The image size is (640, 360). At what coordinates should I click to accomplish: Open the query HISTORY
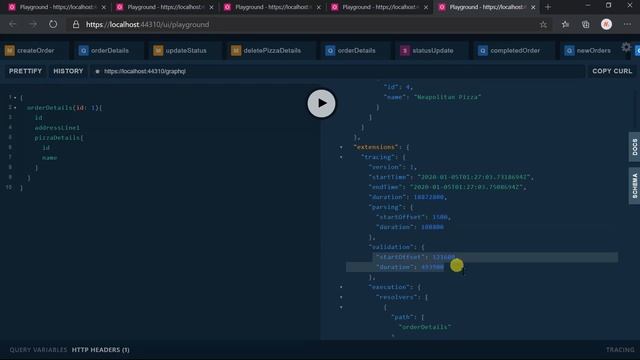click(68, 71)
